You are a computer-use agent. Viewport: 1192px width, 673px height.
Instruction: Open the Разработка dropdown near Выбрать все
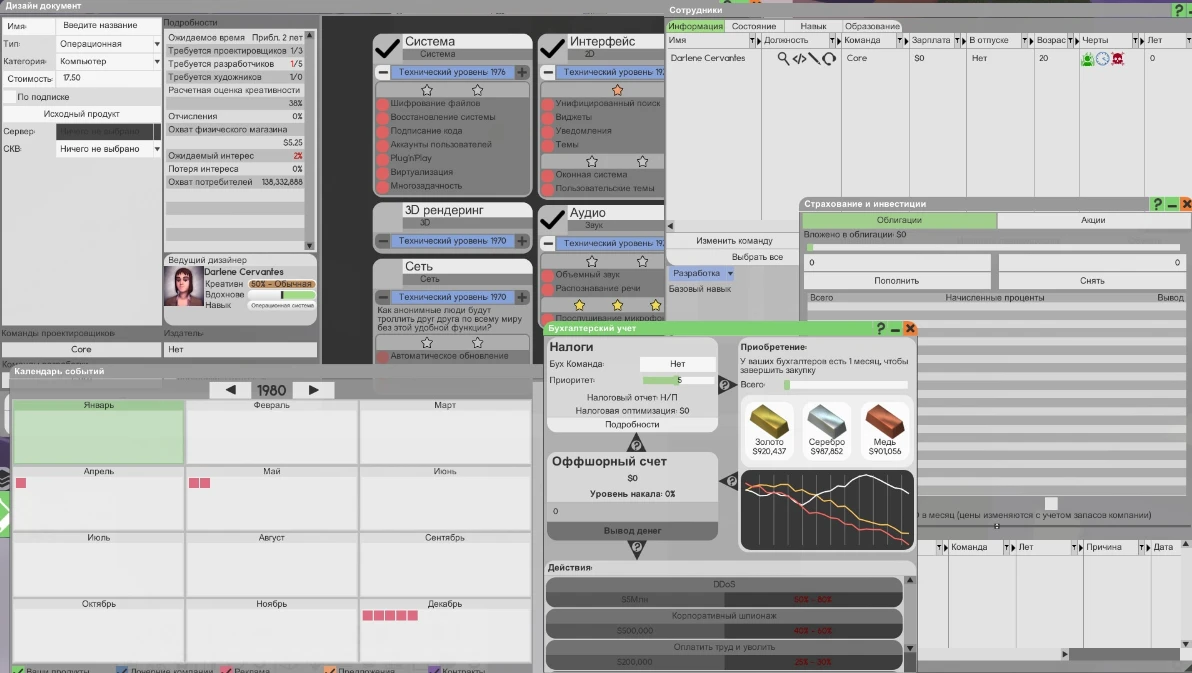(700, 272)
